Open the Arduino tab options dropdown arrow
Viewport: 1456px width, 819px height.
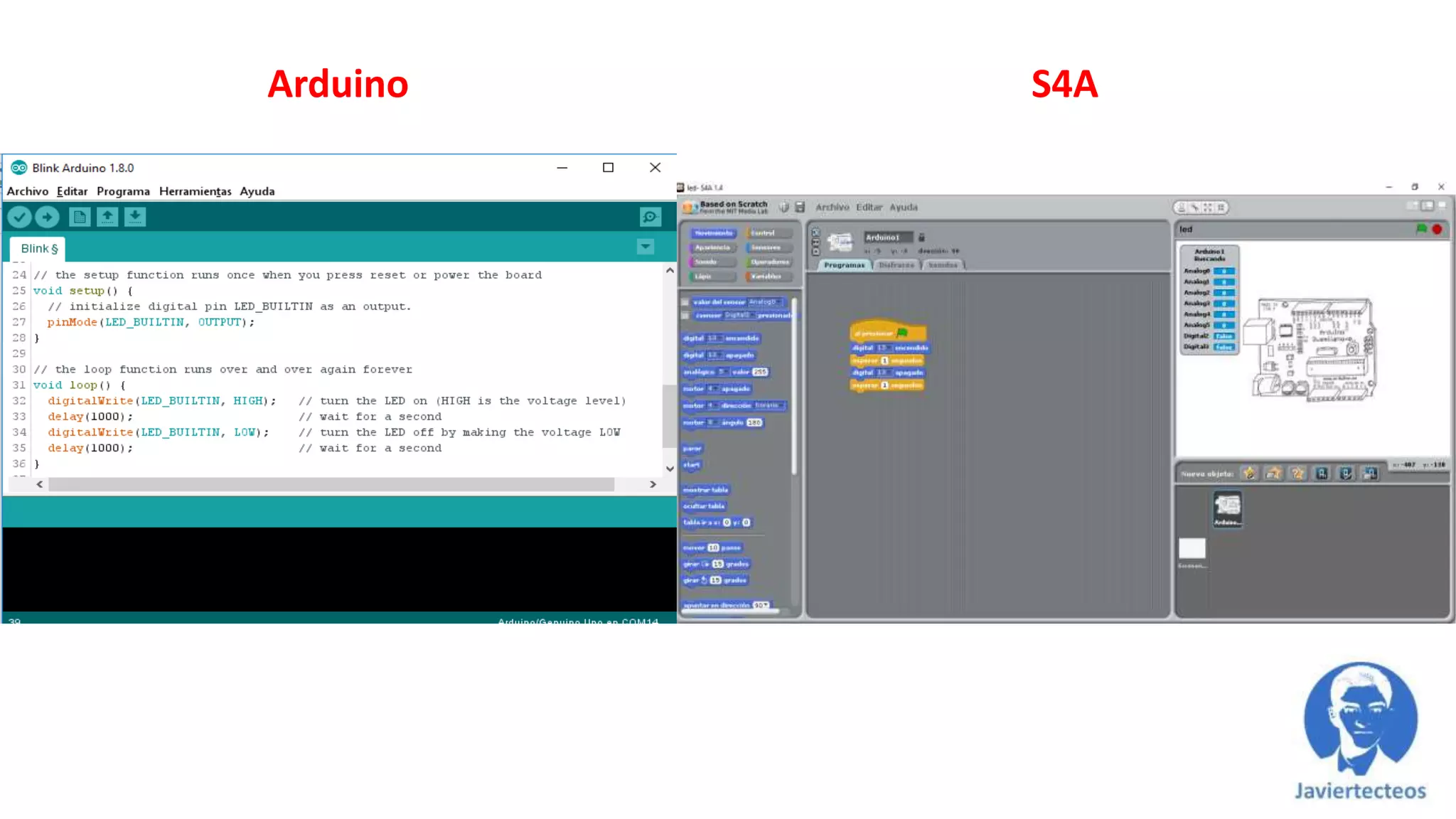646,247
